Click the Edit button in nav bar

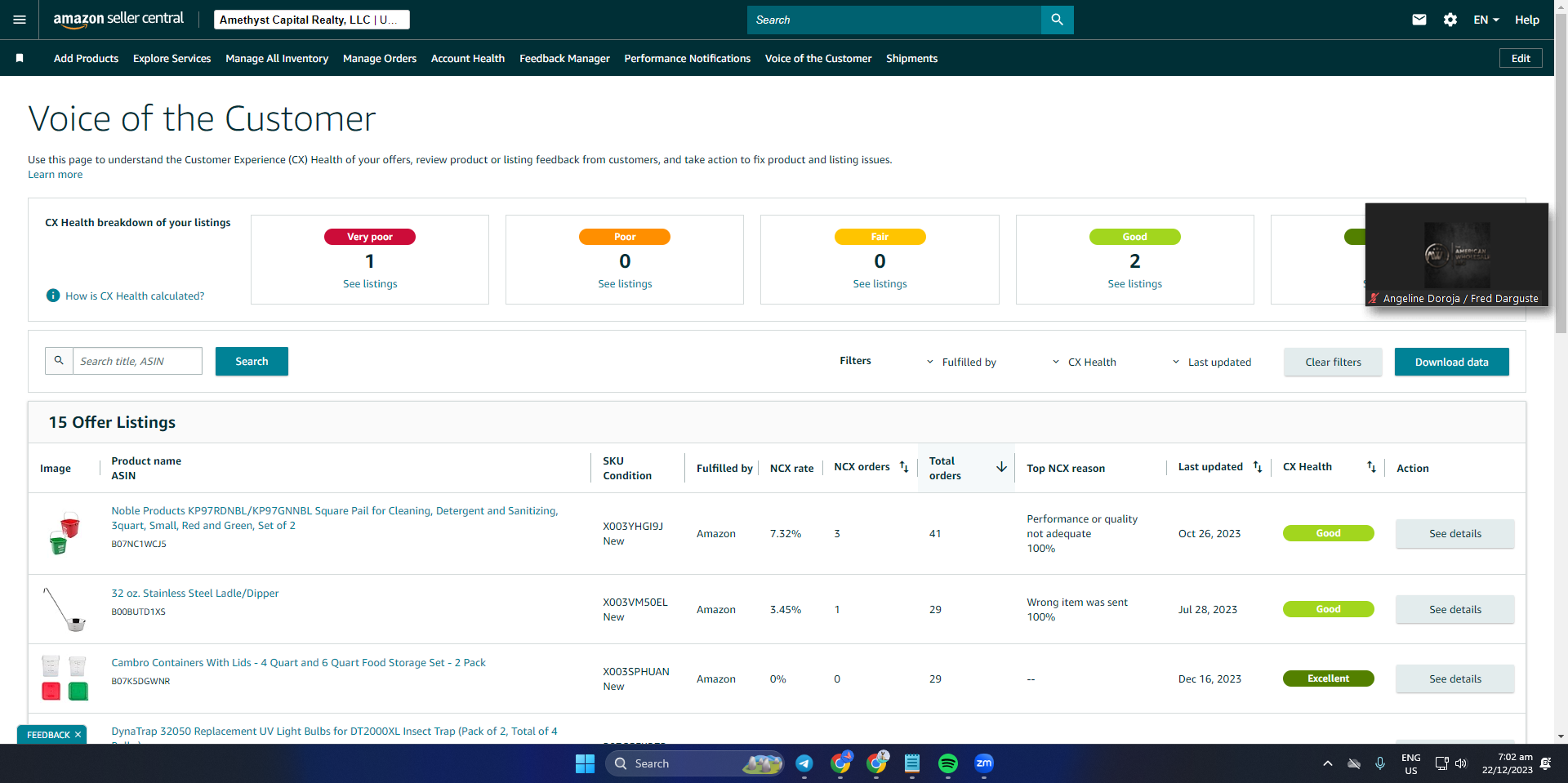pos(1521,58)
